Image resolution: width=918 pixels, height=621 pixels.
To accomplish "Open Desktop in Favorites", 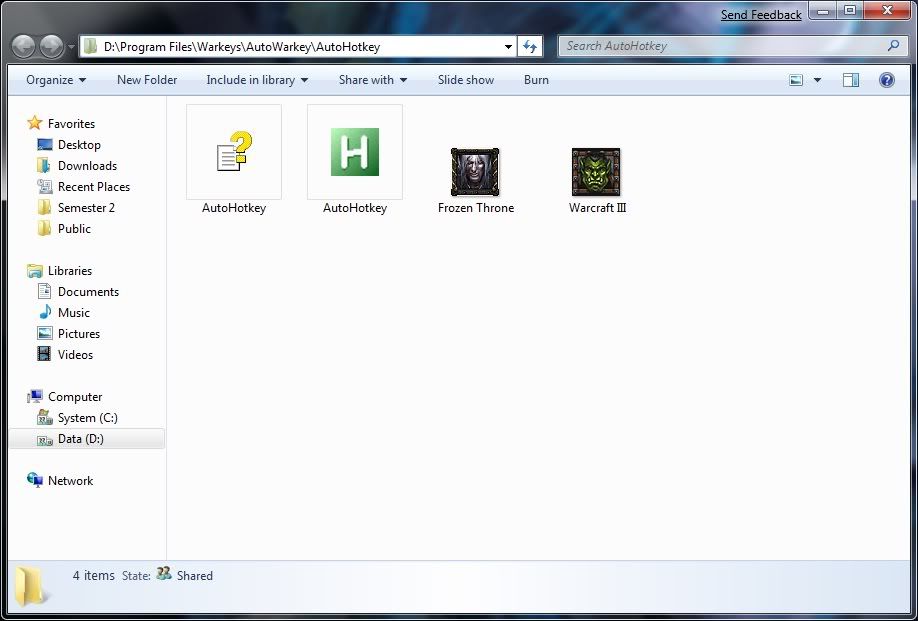I will [x=79, y=145].
